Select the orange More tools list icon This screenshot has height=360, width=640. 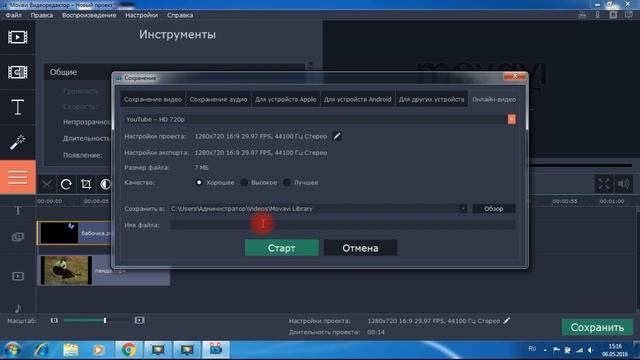click(x=18, y=177)
